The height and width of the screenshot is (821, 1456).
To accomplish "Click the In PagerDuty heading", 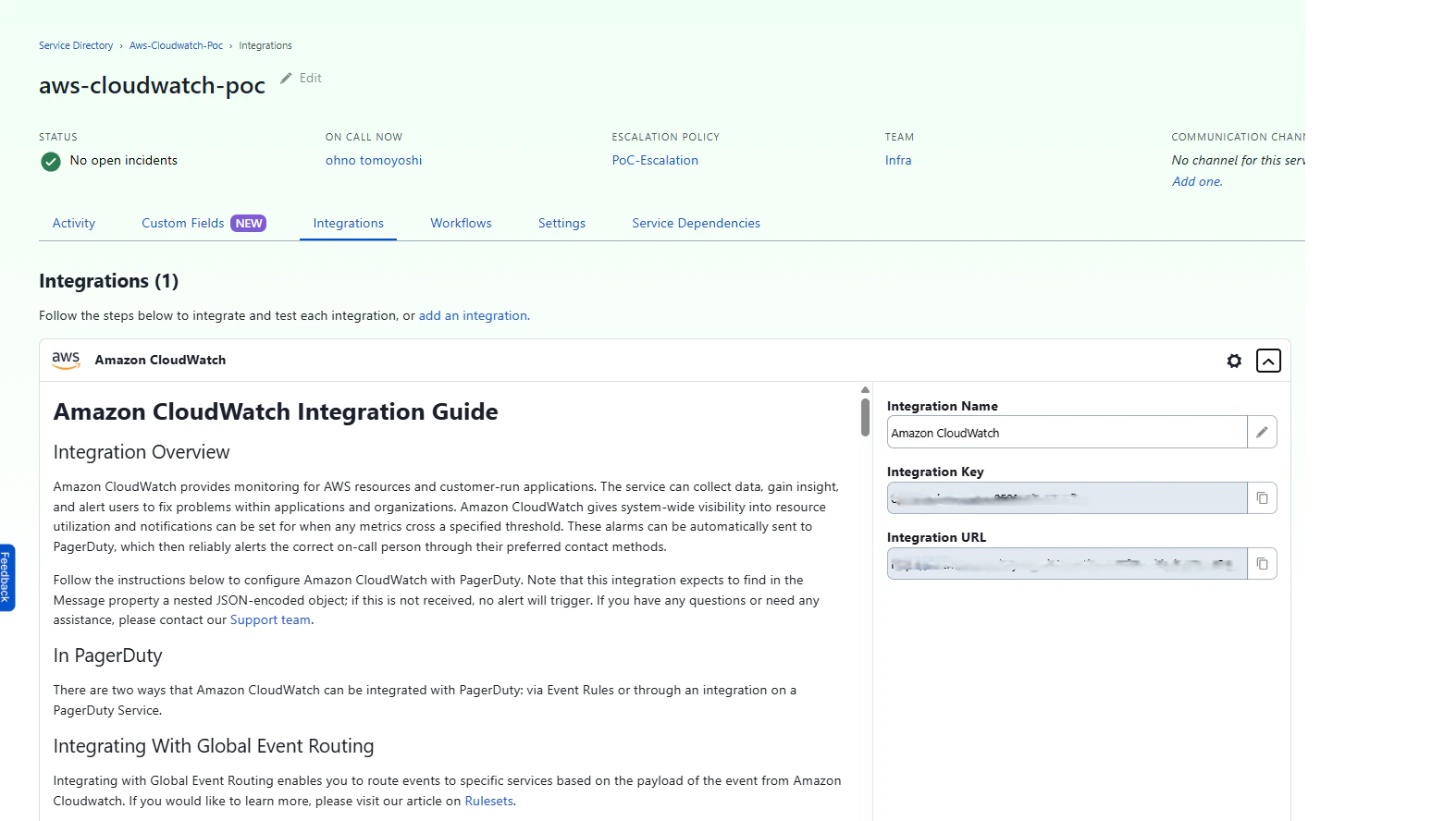I will tap(107, 656).
